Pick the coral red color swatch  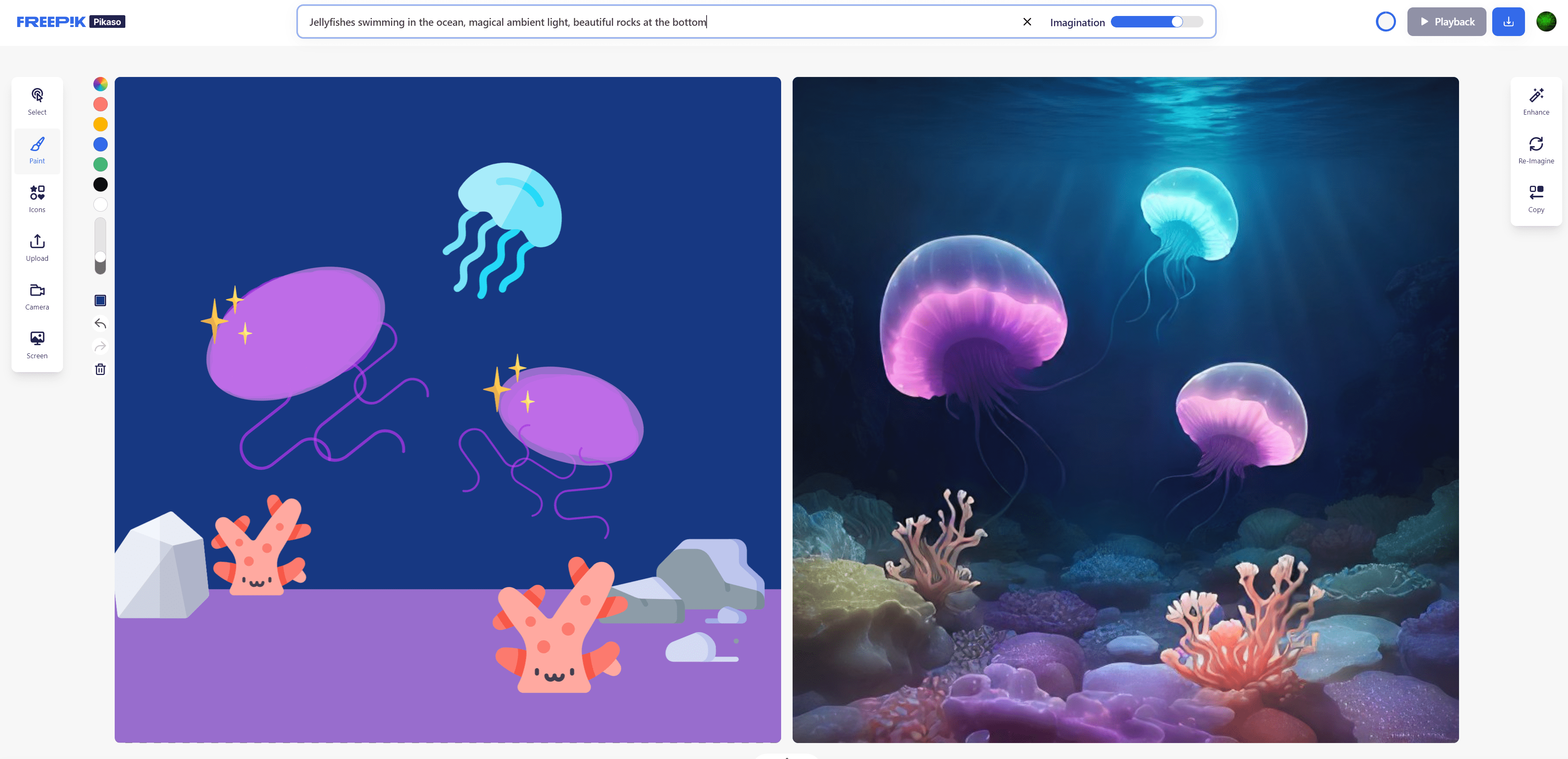click(x=100, y=104)
